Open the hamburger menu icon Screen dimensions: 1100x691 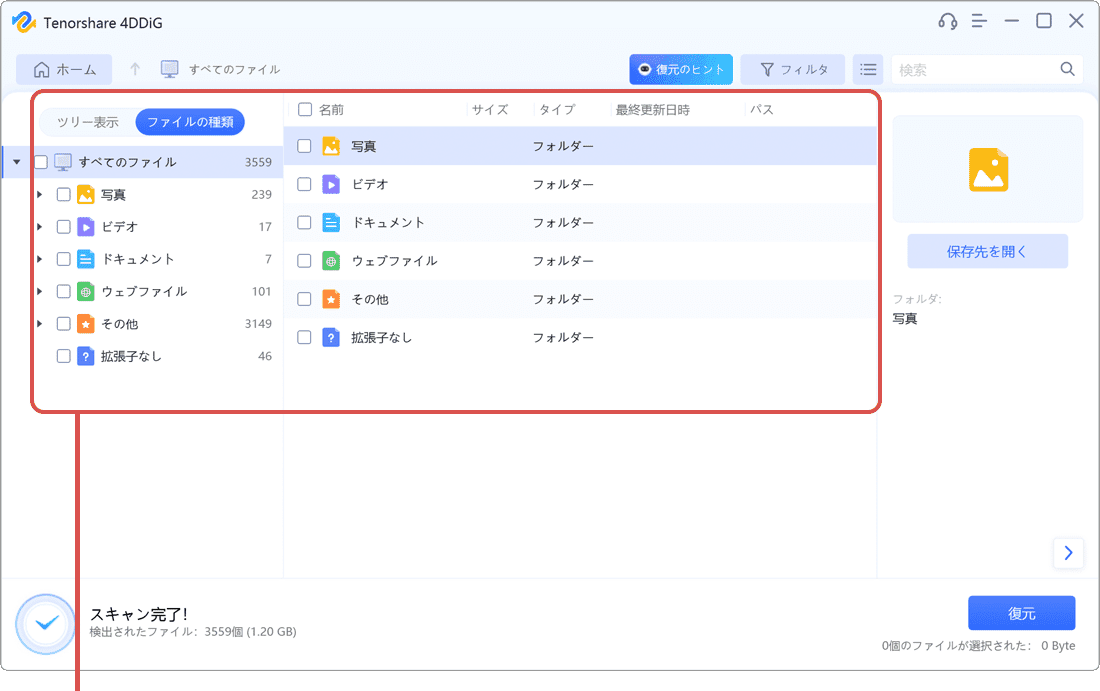[979, 20]
